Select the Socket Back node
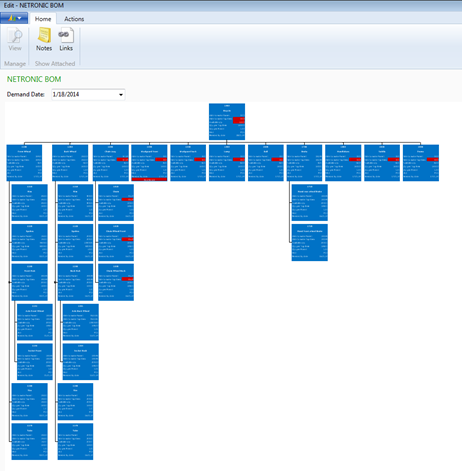Viewport: 463px width, 472px height. [x=81, y=362]
